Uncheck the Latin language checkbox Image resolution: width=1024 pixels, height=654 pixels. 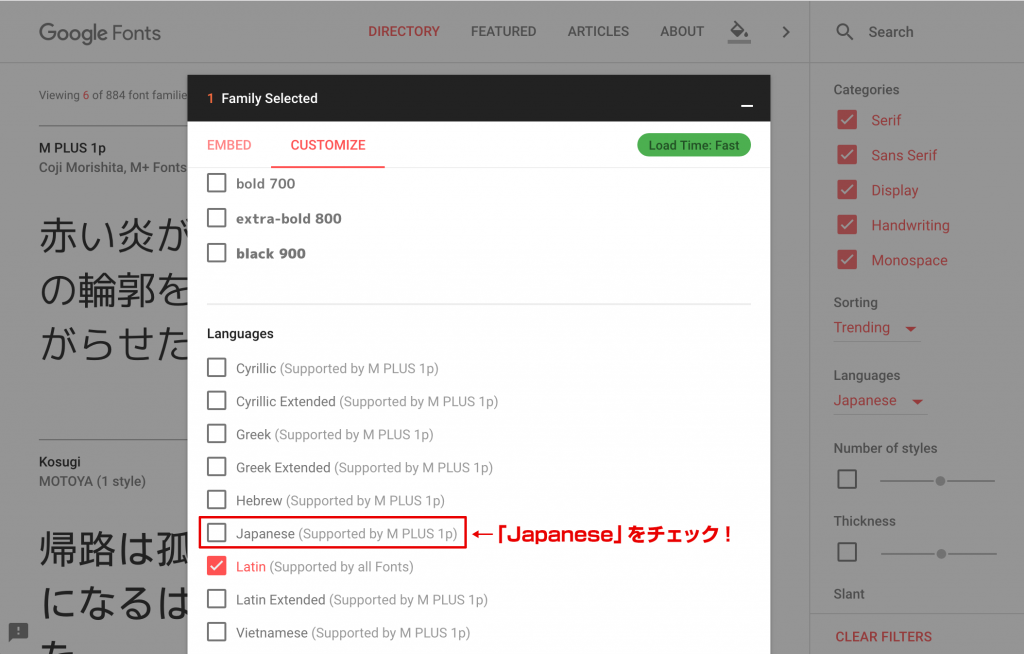click(216, 566)
